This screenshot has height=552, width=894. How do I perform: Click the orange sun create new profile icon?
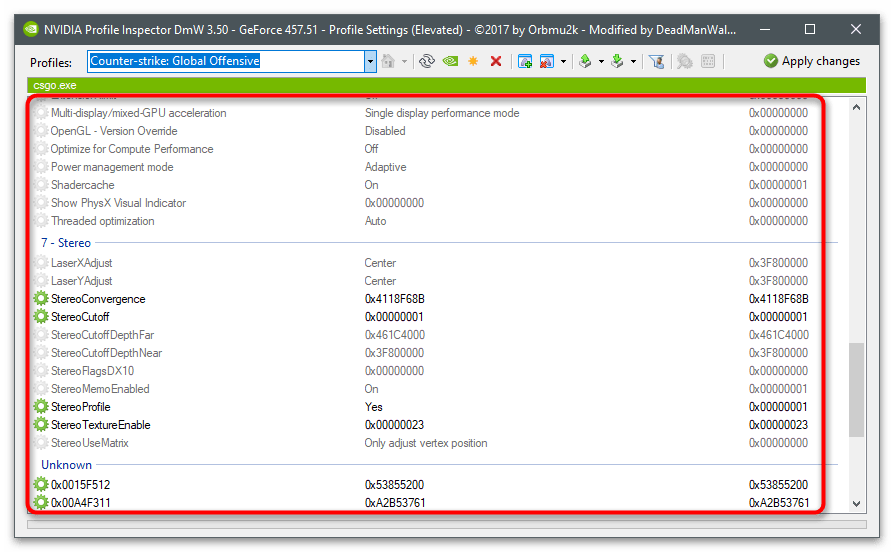[473, 61]
